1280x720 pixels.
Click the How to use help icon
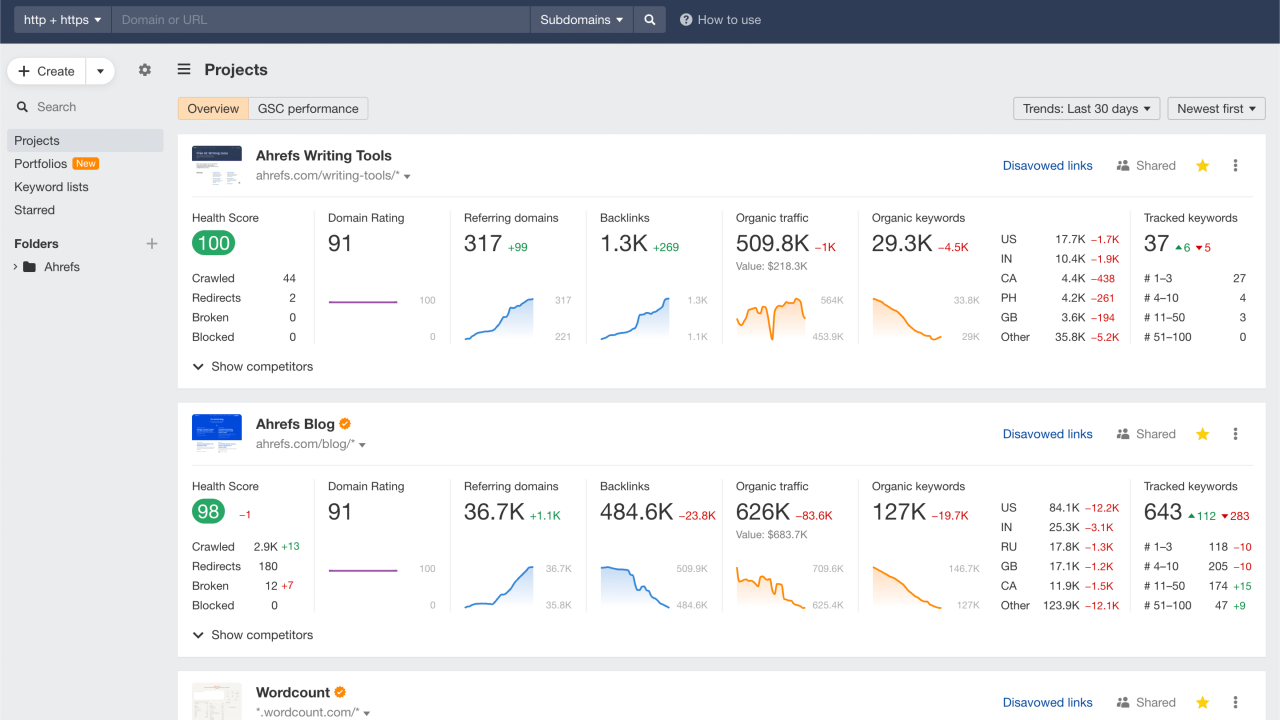[x=686, y=19]
